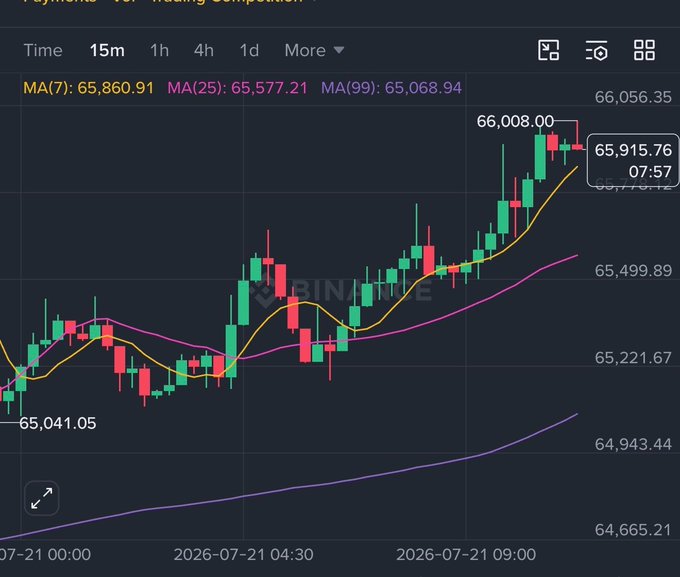This screenshot has height=577, width=680.
Task: Click the 2026-07-21 04:30 time label
Action: (243, 554)
